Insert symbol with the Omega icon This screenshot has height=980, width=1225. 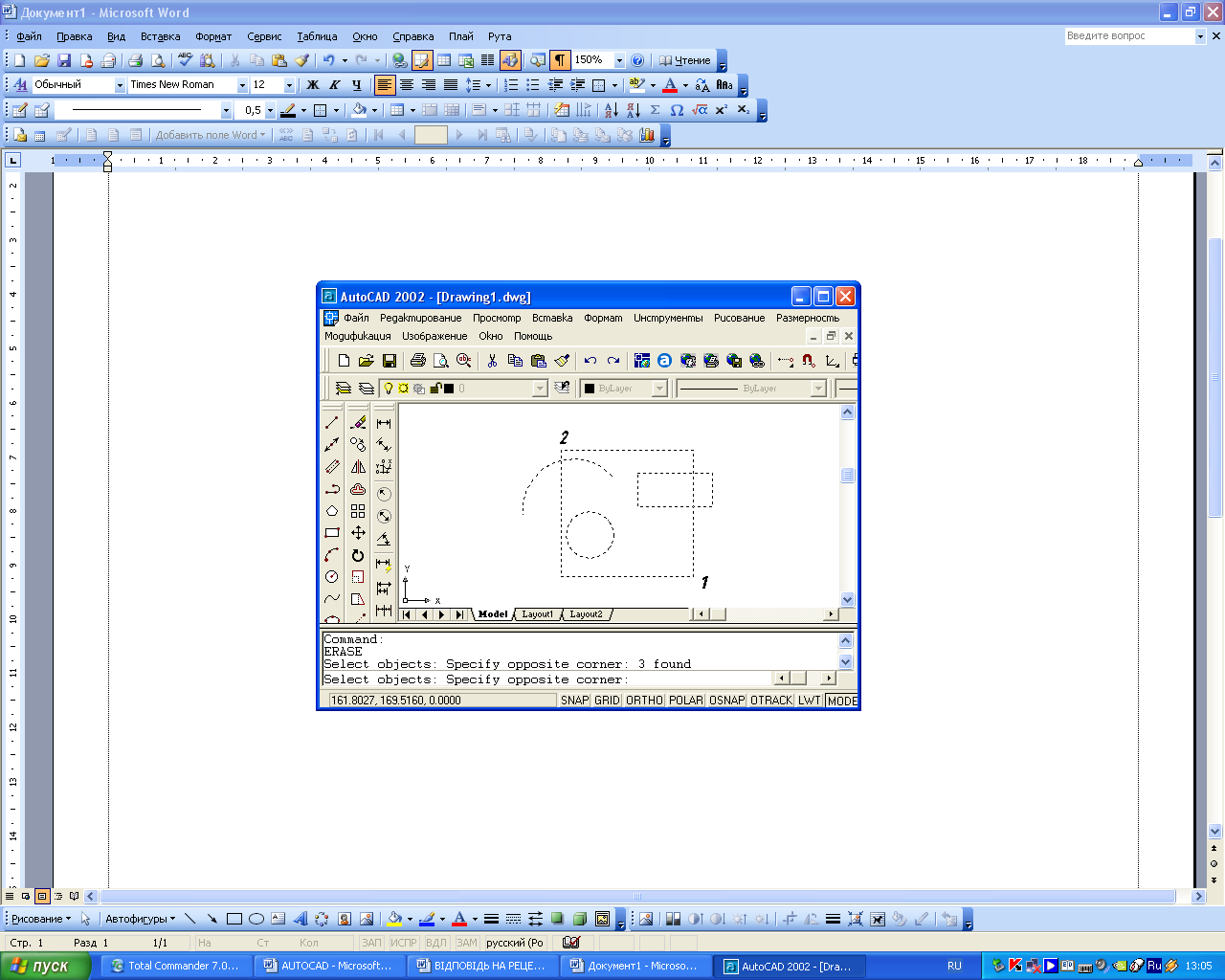[677, 110]
